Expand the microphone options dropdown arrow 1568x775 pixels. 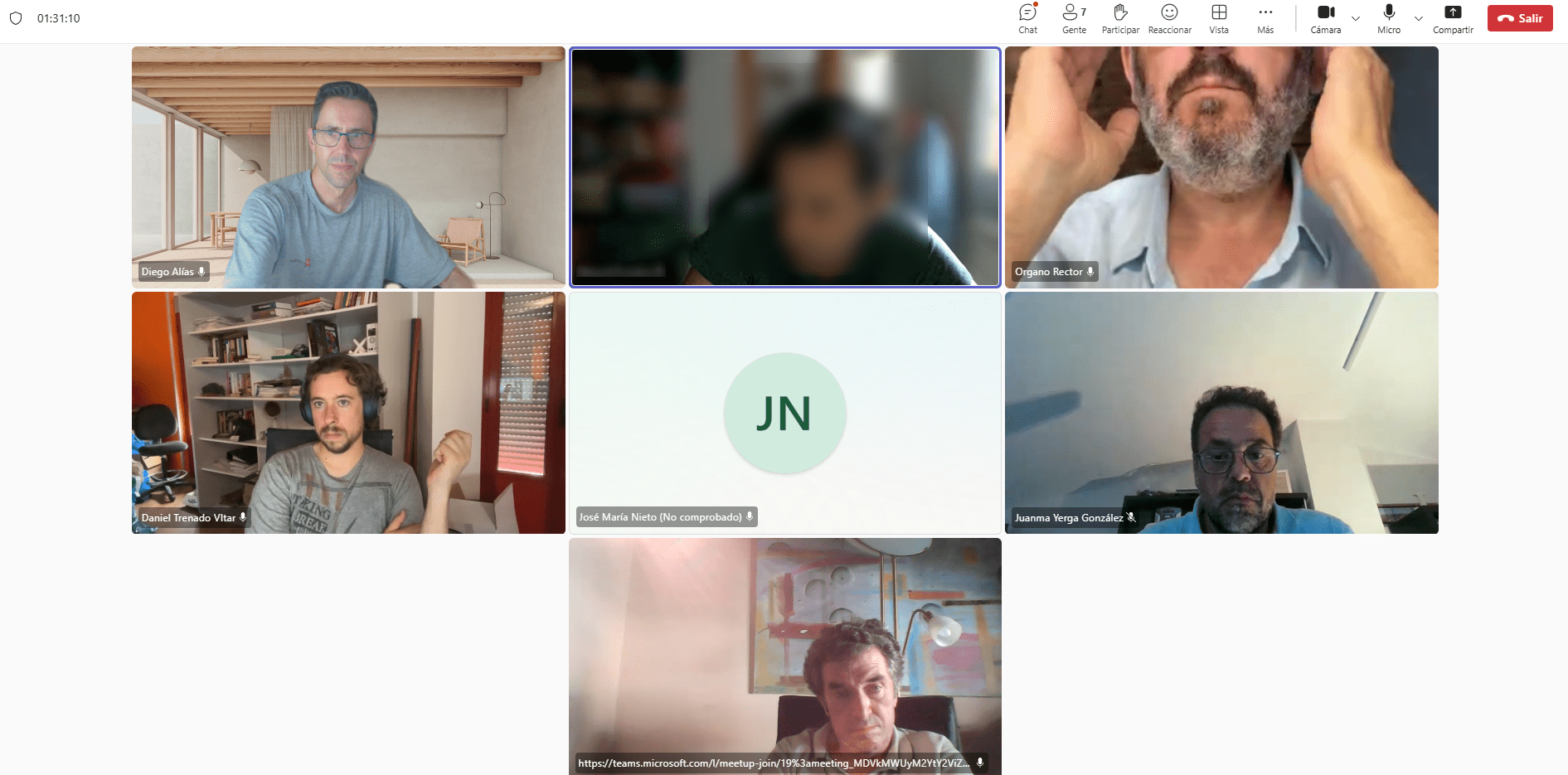click(1419, 18)
